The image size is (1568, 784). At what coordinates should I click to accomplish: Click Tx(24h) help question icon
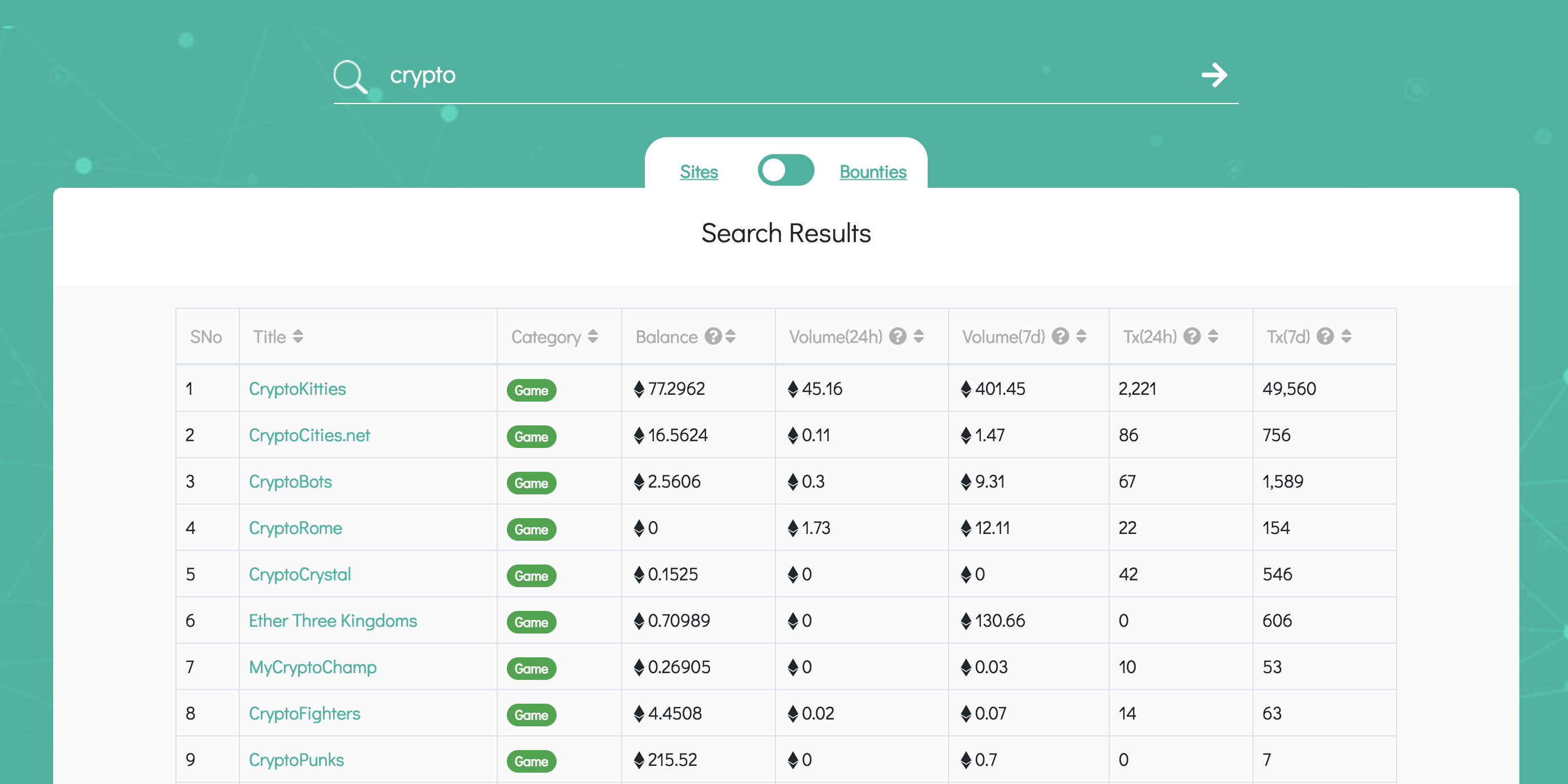point(1191,336)
